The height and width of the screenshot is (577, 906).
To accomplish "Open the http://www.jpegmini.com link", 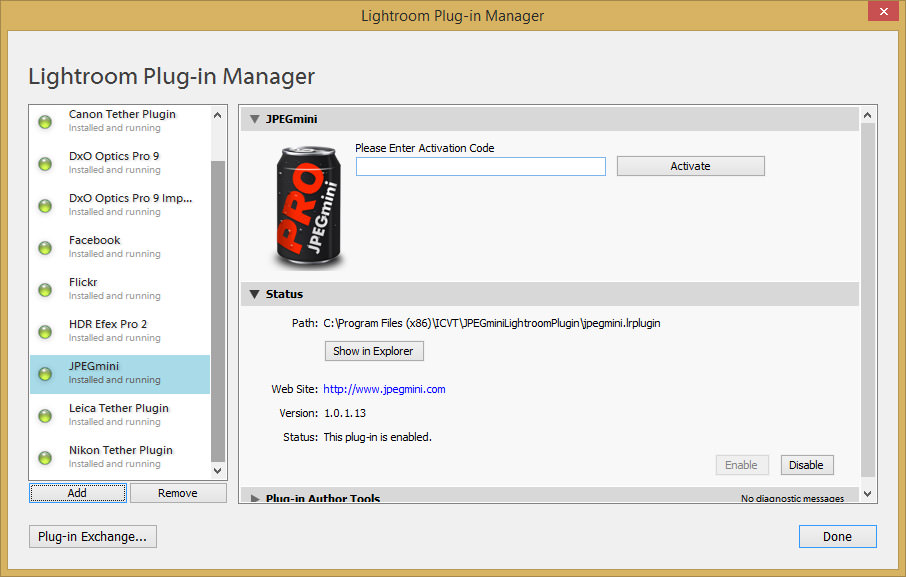I will (x=384, y=389).
